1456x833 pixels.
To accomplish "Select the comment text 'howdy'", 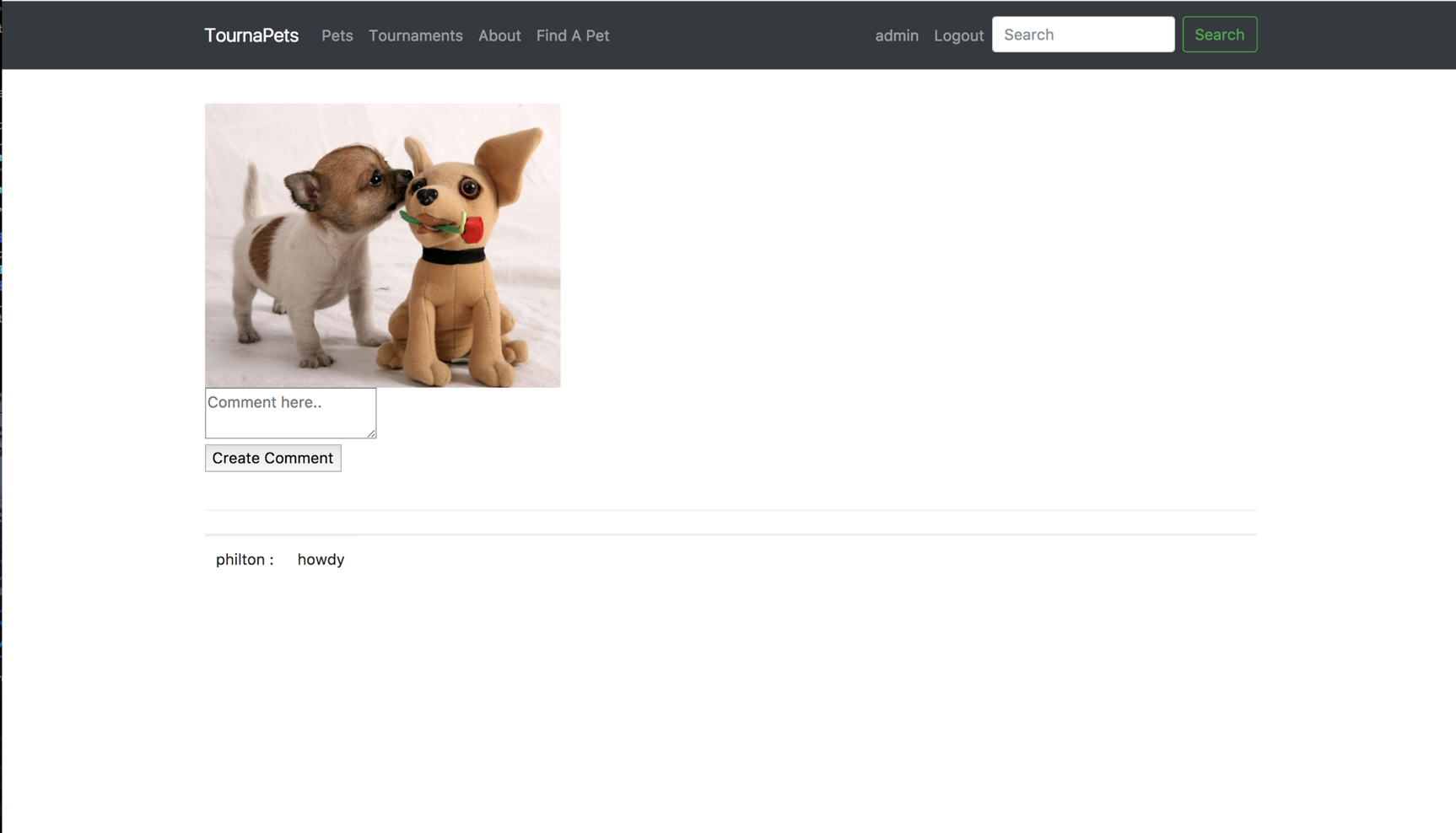I will point(321,559).
